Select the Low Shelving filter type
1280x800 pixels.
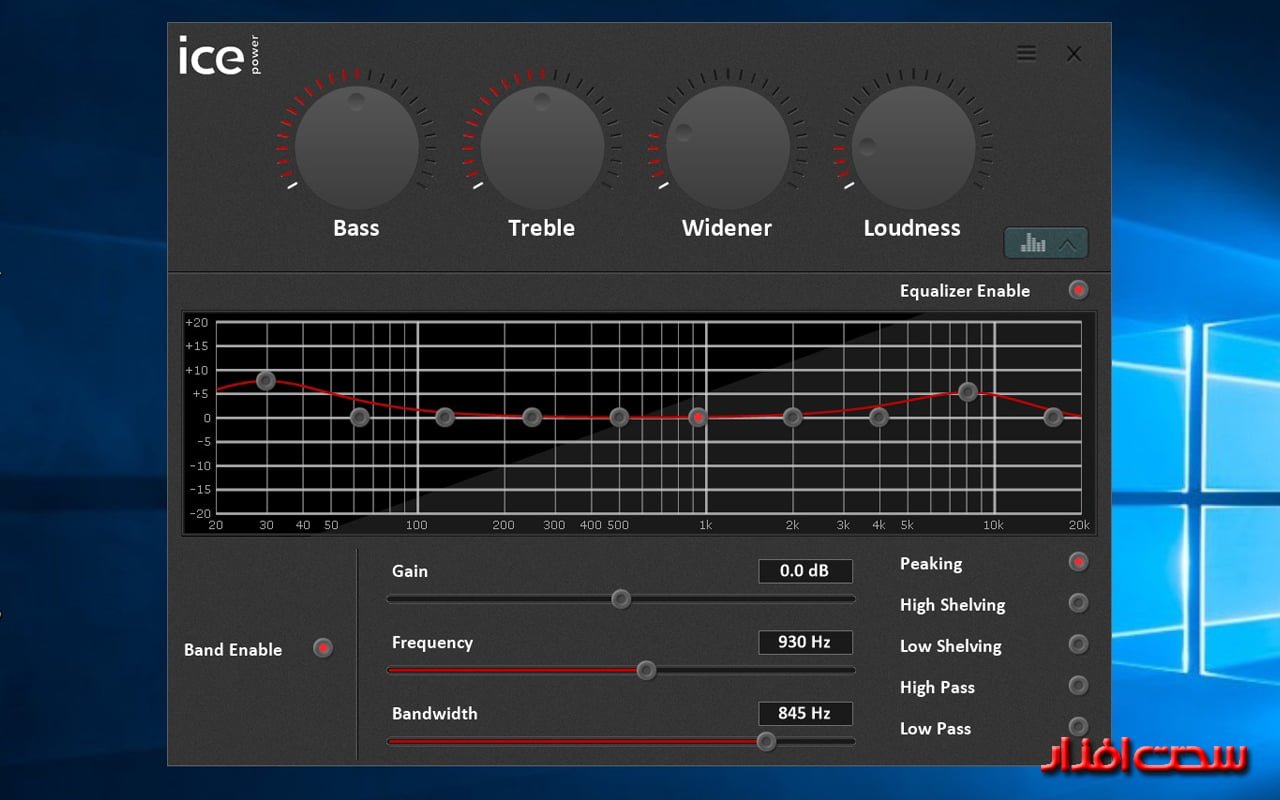pyautogui.click(x=1078, y=644)
